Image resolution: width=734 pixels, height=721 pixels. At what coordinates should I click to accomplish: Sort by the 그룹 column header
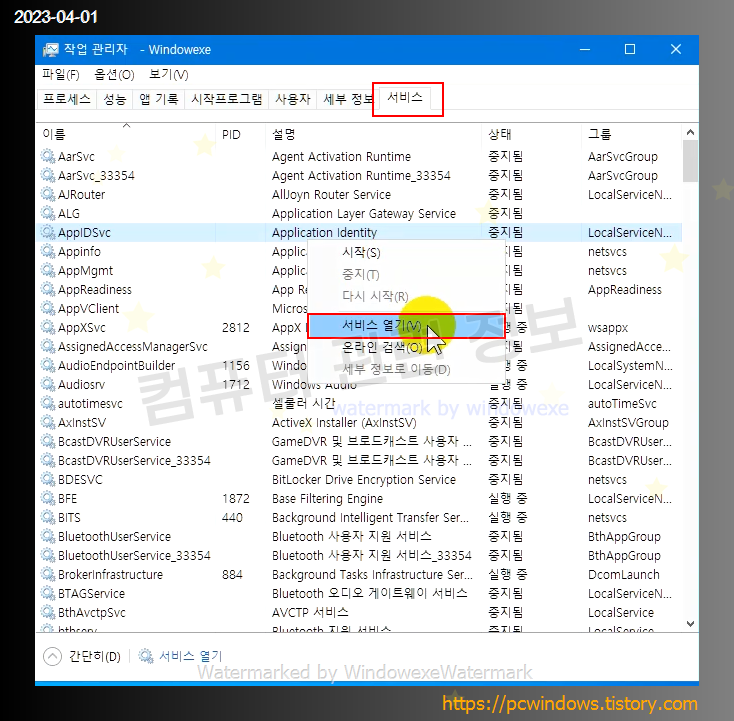(631, 134)
